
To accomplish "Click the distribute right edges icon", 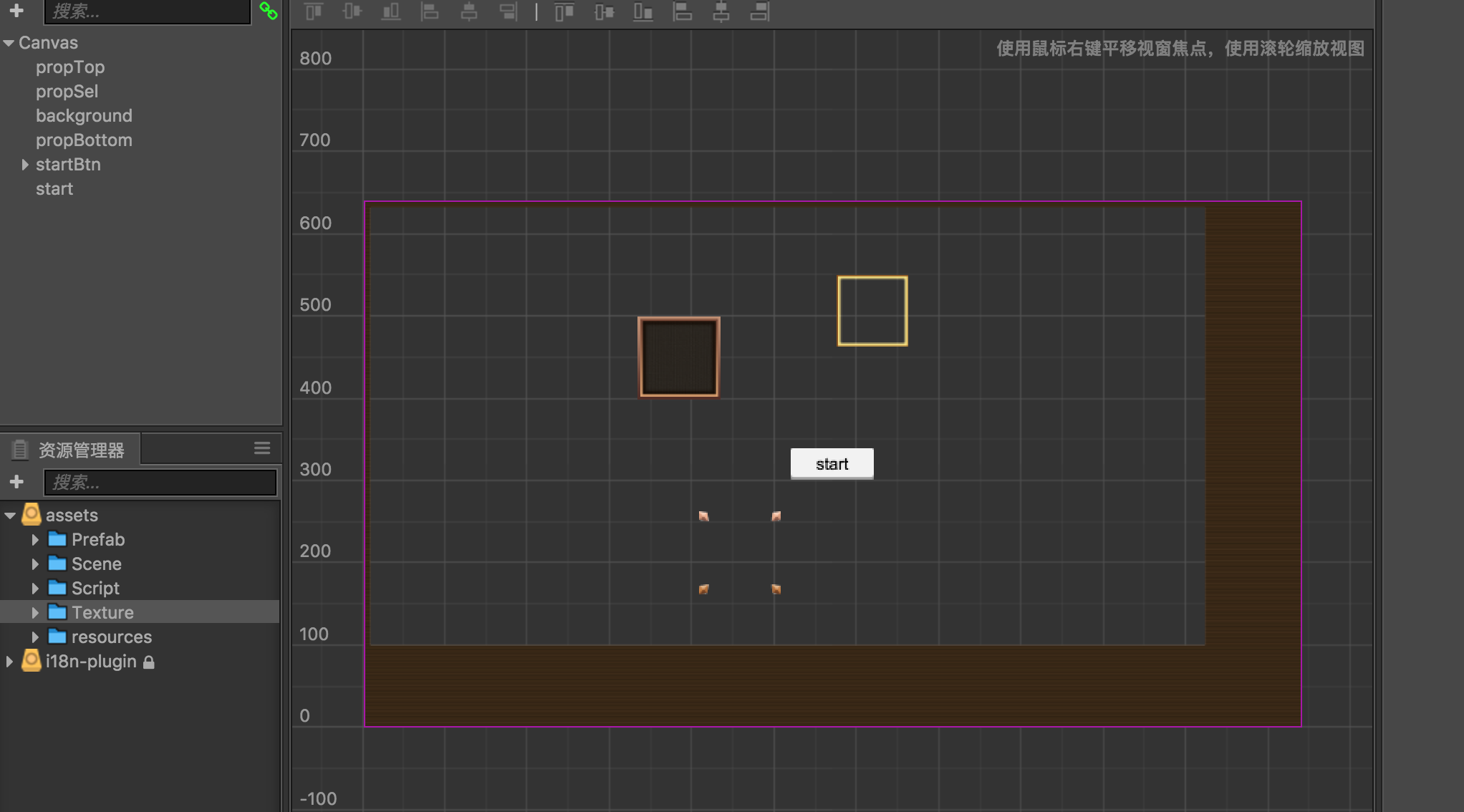I will (760, 11).
